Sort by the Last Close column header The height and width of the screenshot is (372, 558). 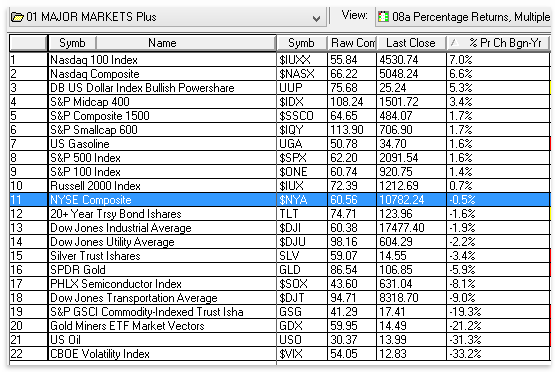[x=411, y=43]
